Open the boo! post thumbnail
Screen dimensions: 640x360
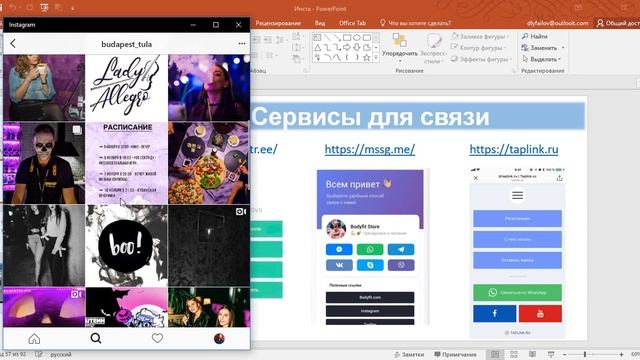pos(127,246)
